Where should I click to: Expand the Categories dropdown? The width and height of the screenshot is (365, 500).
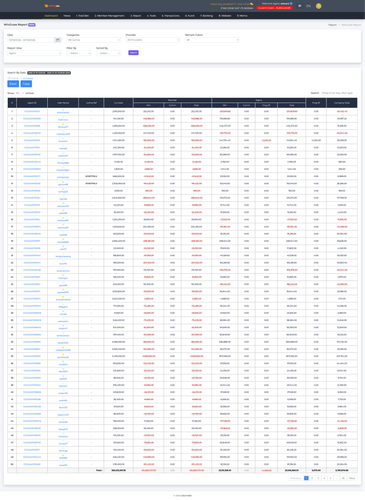(x=93, y=40)
